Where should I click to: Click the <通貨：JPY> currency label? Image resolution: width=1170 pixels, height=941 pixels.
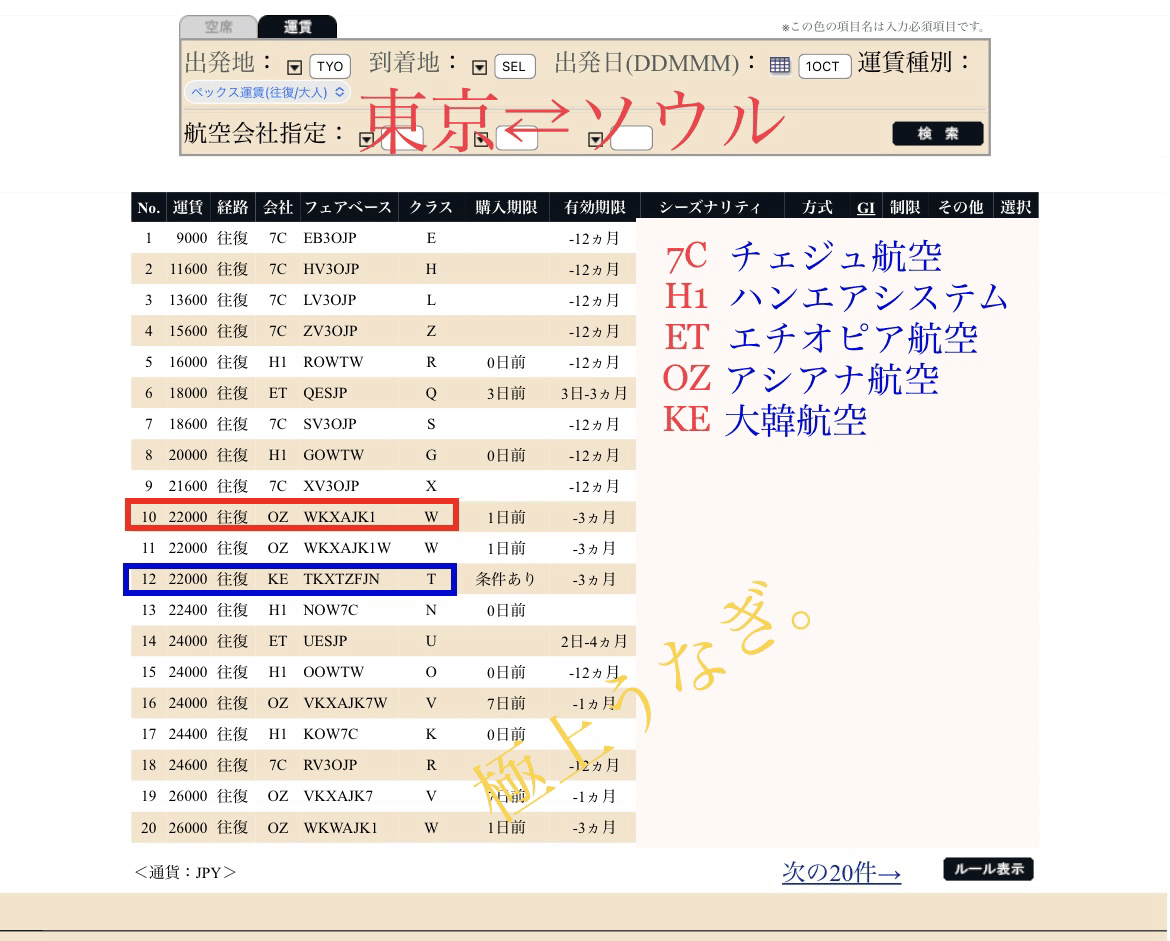coord(185,872)
